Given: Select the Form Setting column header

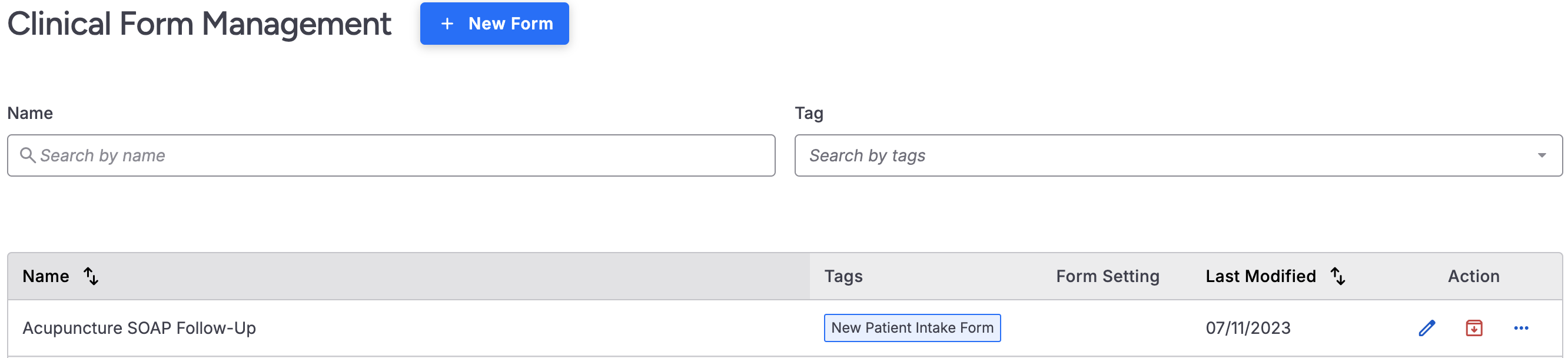Looking at the screenshot, I should coord(1107,276).
